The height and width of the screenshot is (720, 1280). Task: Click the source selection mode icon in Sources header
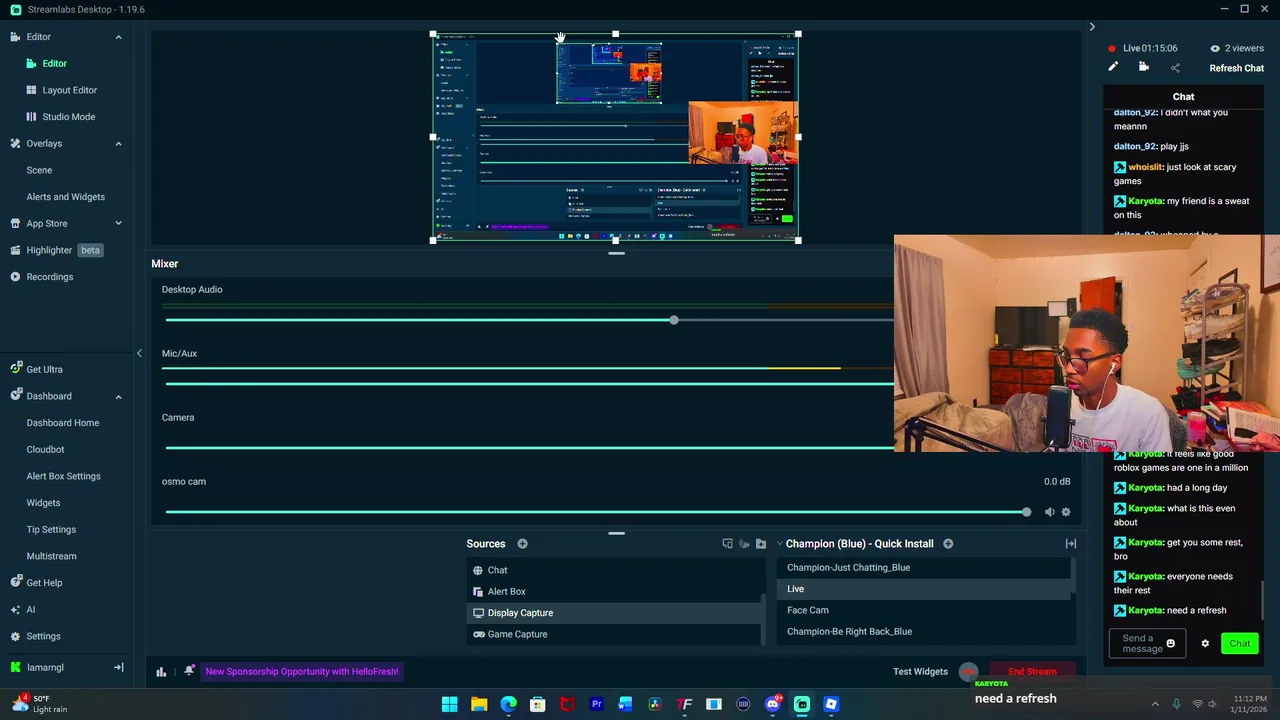coord(727,544)
